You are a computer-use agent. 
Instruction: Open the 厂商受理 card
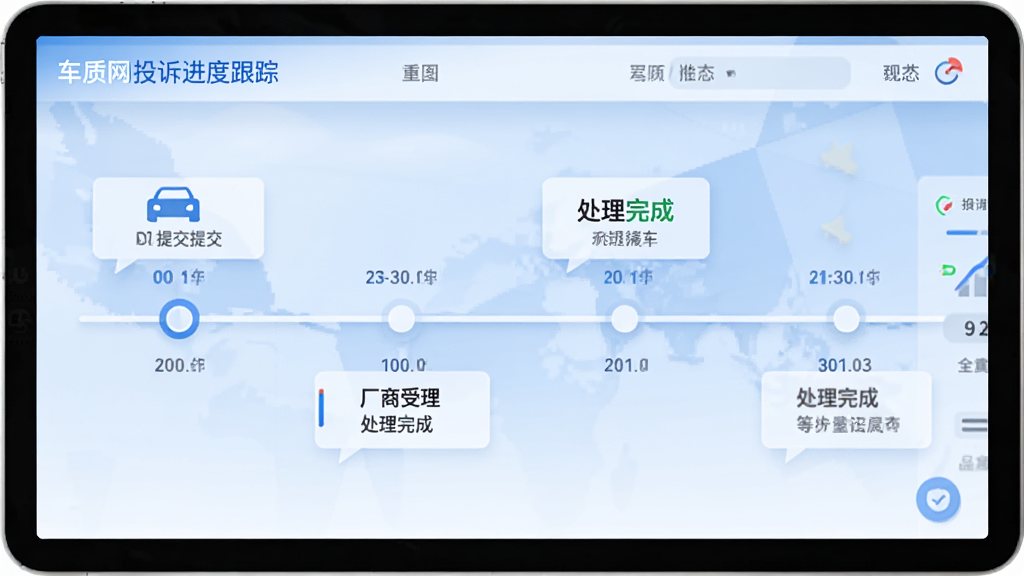tap(402, 410)
